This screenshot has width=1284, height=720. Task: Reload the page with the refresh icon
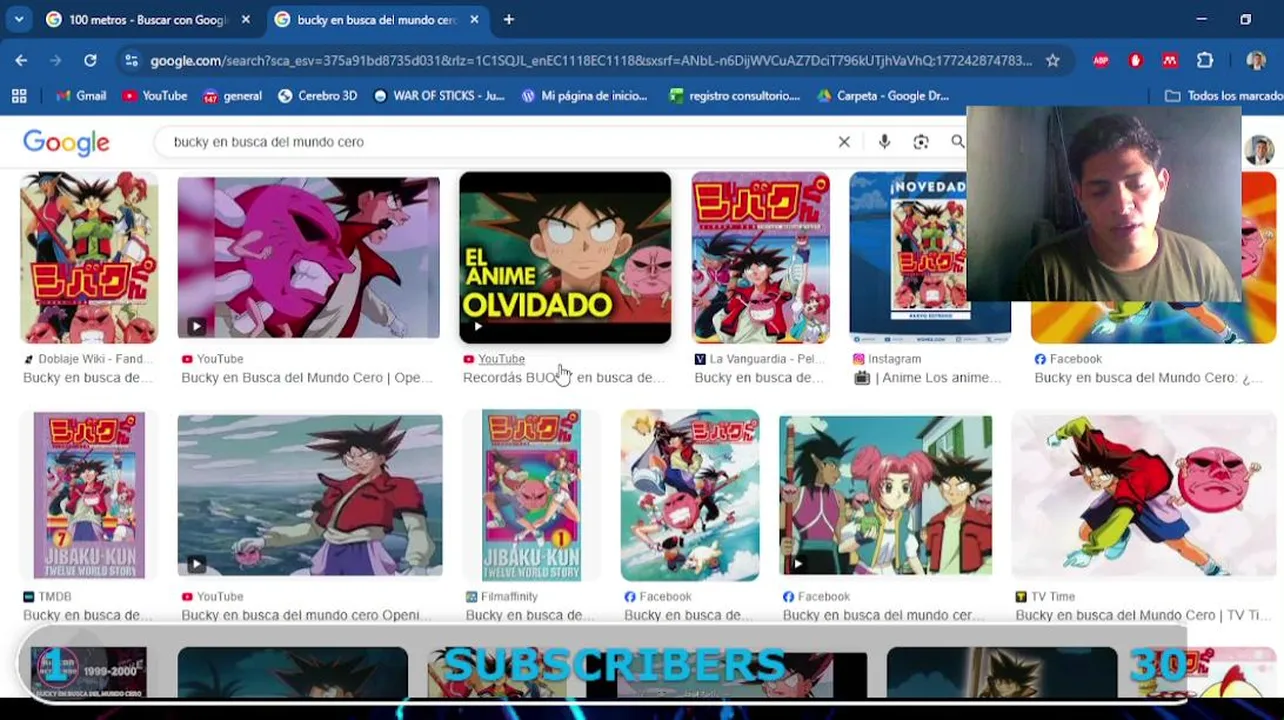click(x=90, y=61)
